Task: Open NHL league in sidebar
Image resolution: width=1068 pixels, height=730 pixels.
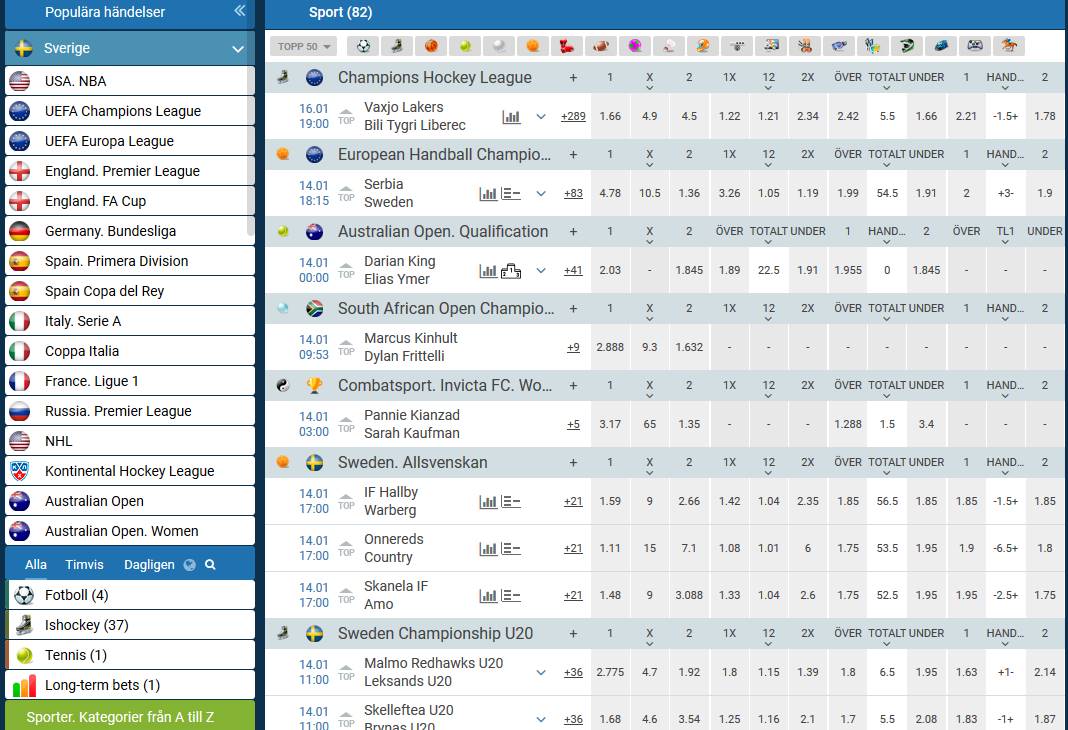Action: [129, 441]
